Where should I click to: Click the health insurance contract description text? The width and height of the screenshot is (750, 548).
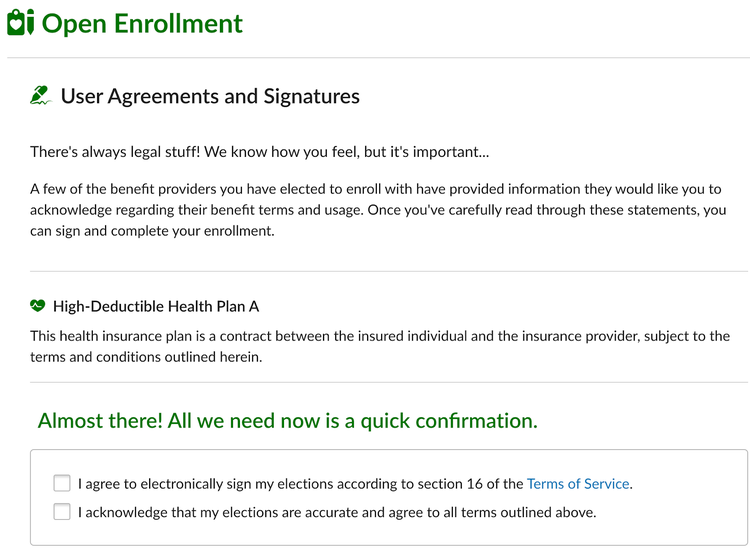coord(380,346)
